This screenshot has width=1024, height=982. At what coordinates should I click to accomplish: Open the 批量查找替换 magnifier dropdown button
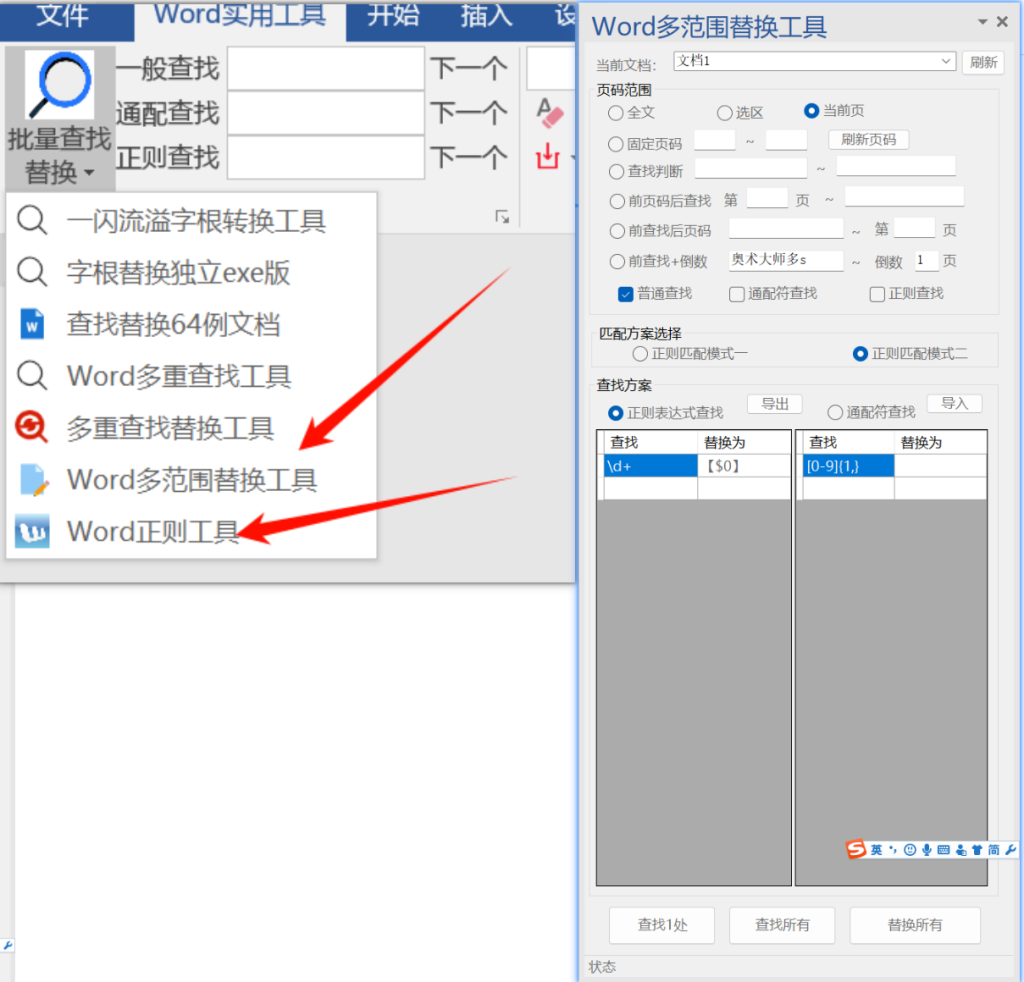59,118
